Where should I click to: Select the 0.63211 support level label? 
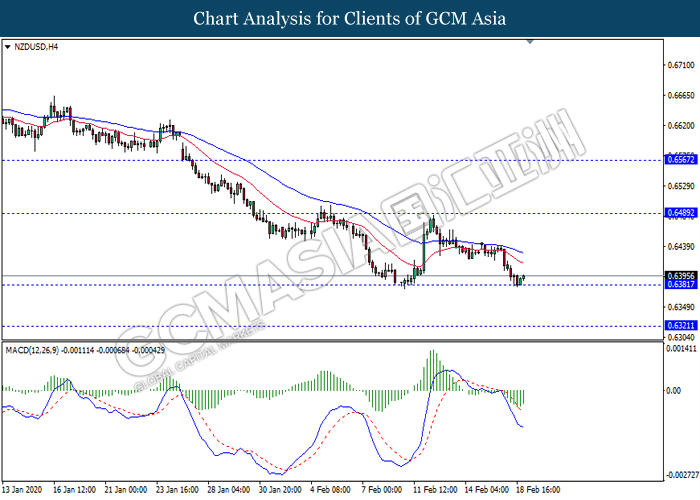(681, 325)
